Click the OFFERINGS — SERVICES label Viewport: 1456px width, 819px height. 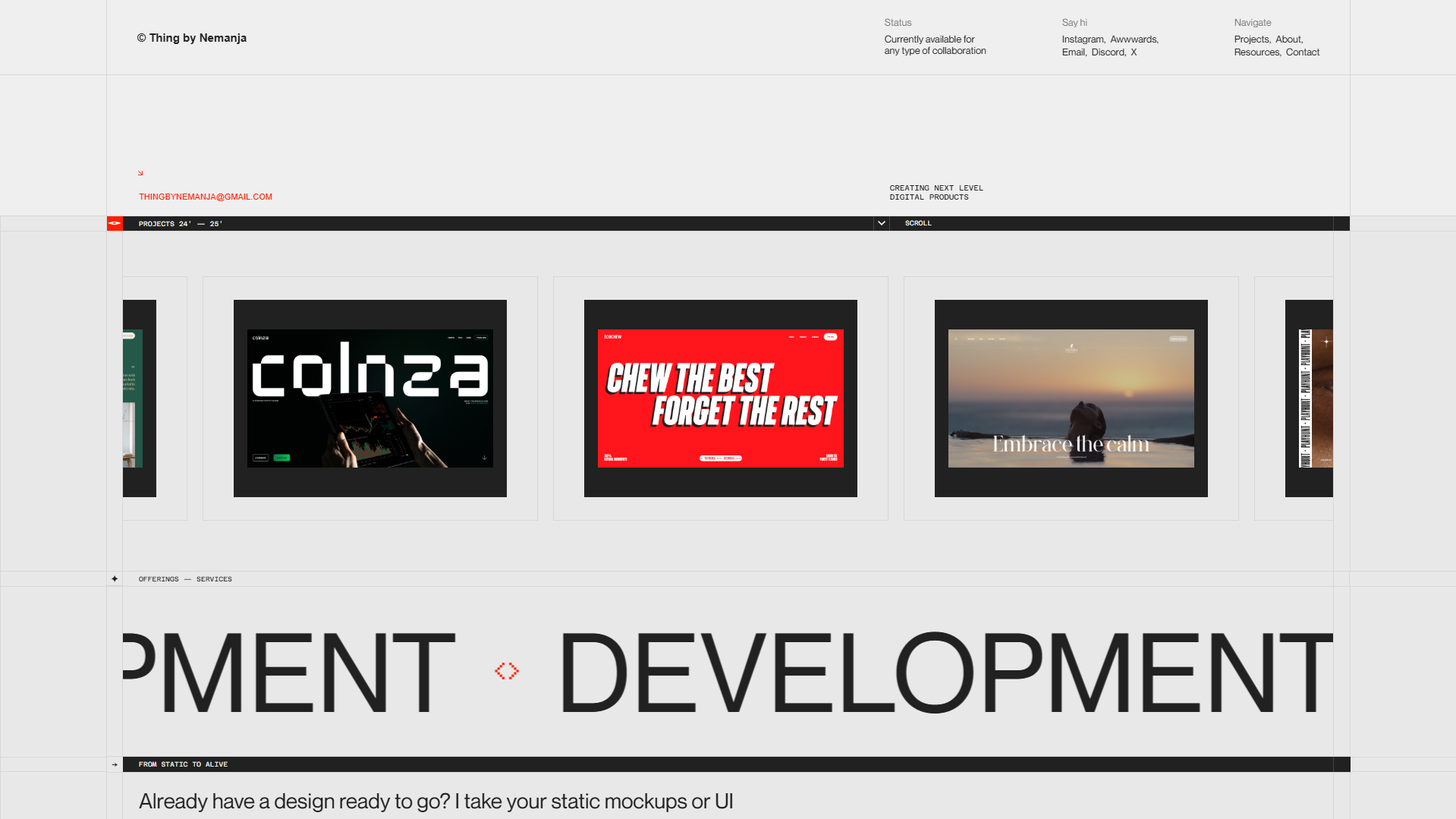(x=185, y=579)
